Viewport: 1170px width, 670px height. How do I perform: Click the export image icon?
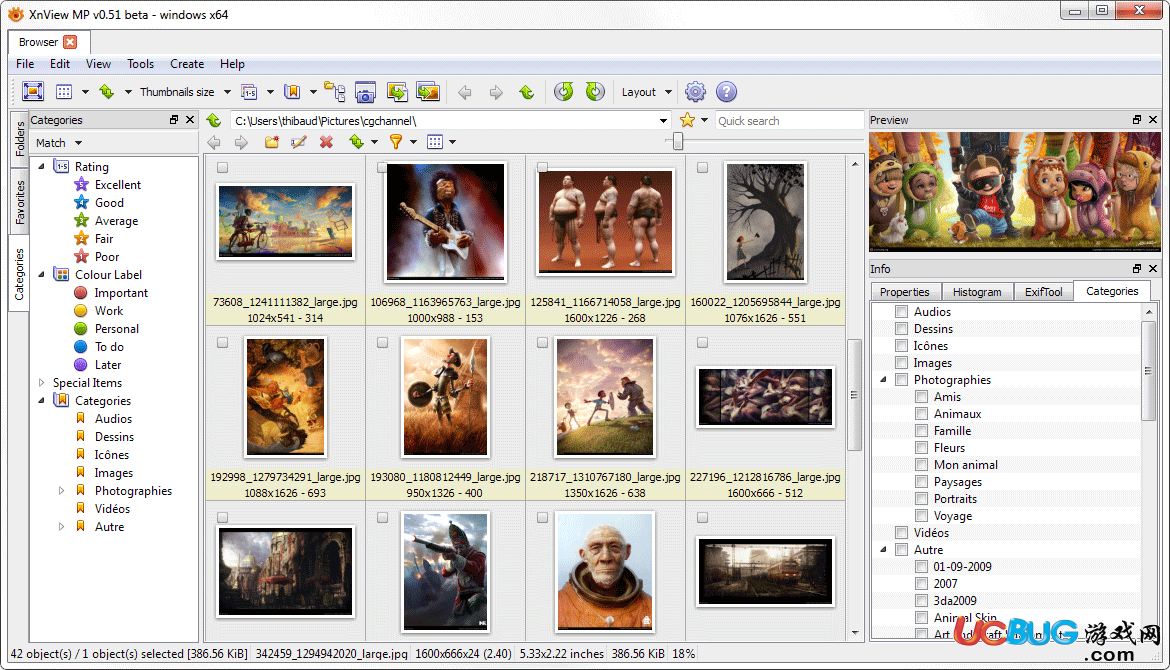tap(428, 92)
